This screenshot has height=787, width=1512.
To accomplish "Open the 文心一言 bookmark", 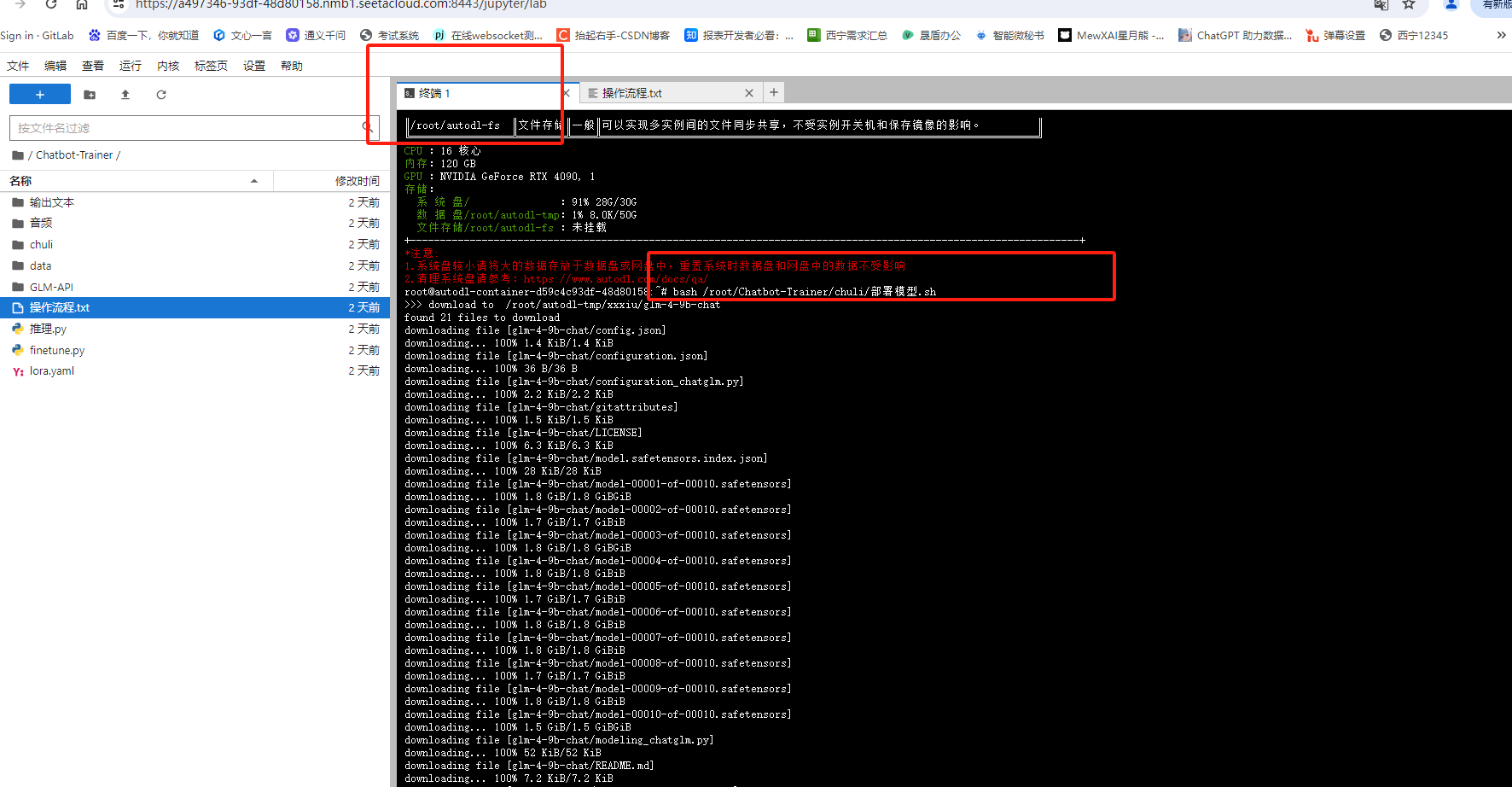I will point(243,35).
